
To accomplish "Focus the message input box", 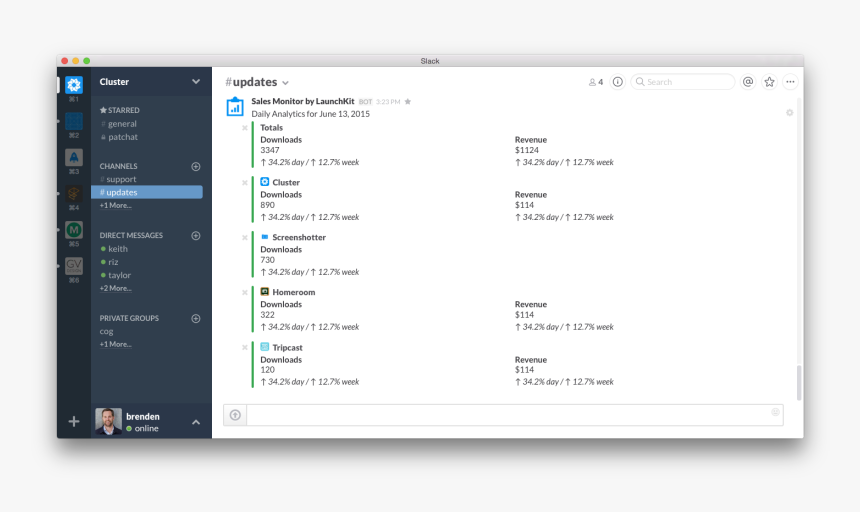I will 514,415.
